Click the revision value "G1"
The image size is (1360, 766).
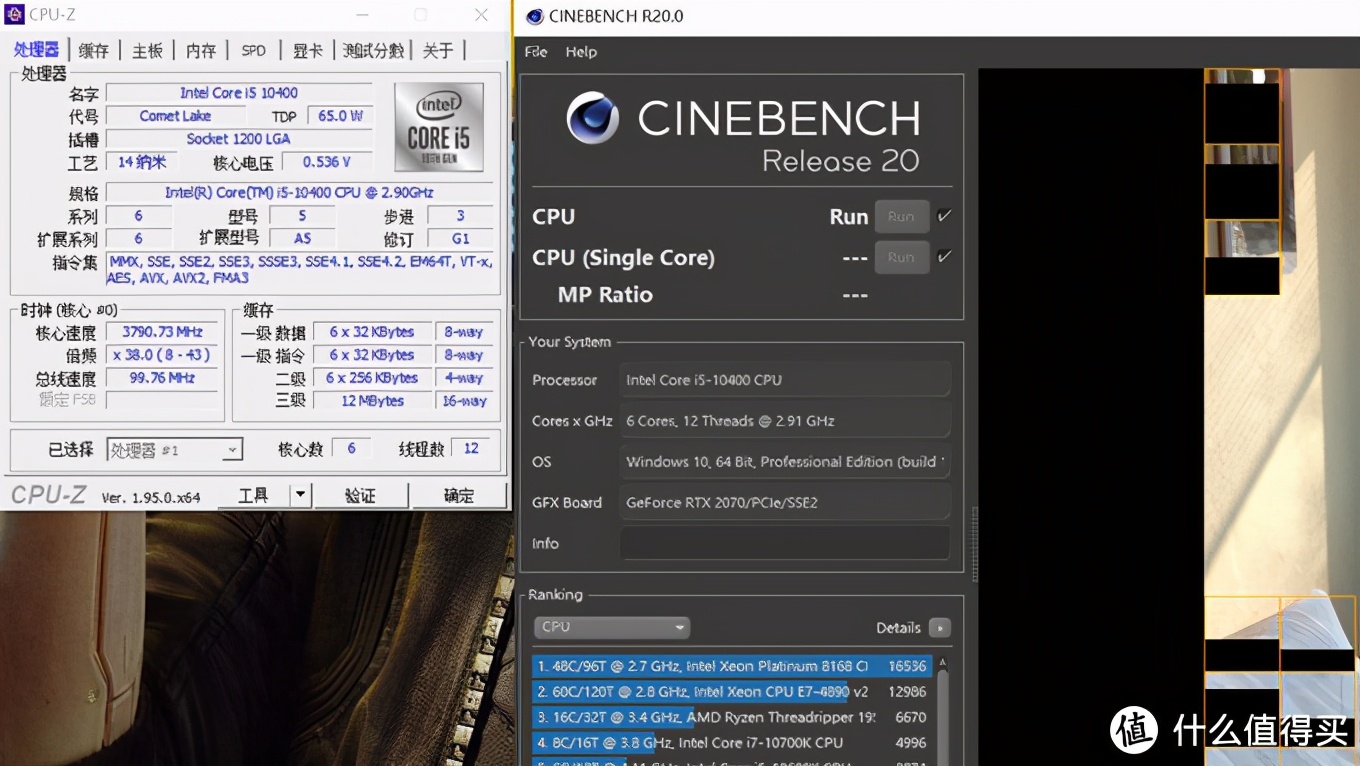(x=460, y=239)
